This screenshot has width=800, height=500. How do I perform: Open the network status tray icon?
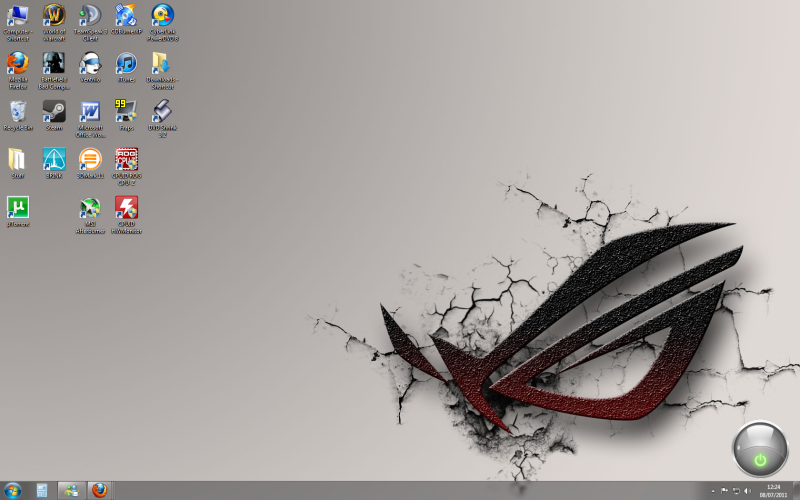click(x=736, y=491)
